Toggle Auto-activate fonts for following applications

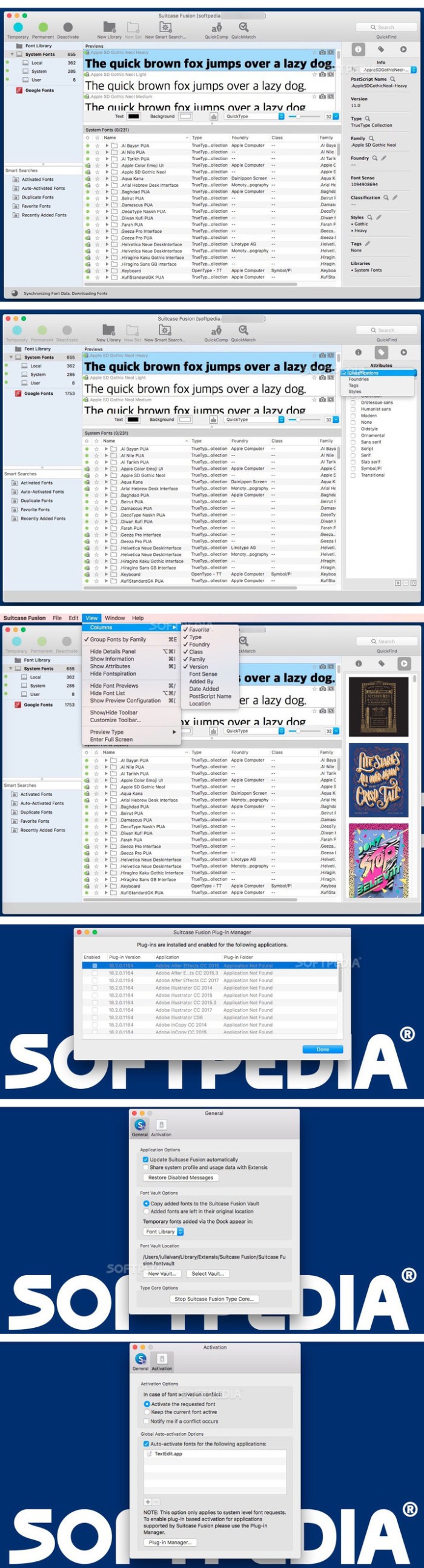(x=146, y=1444)
